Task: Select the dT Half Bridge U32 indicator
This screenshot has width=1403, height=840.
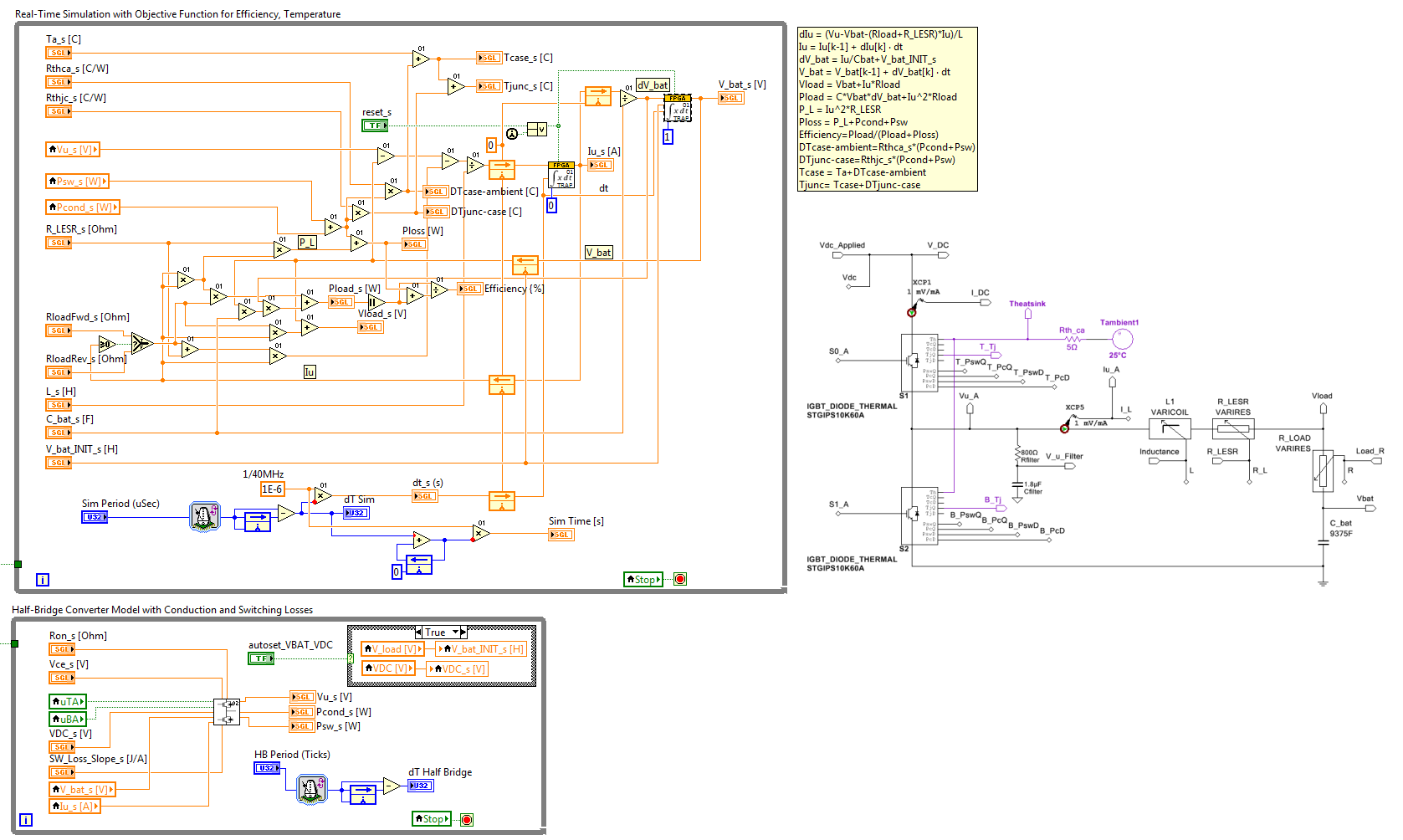Action: 421,786
